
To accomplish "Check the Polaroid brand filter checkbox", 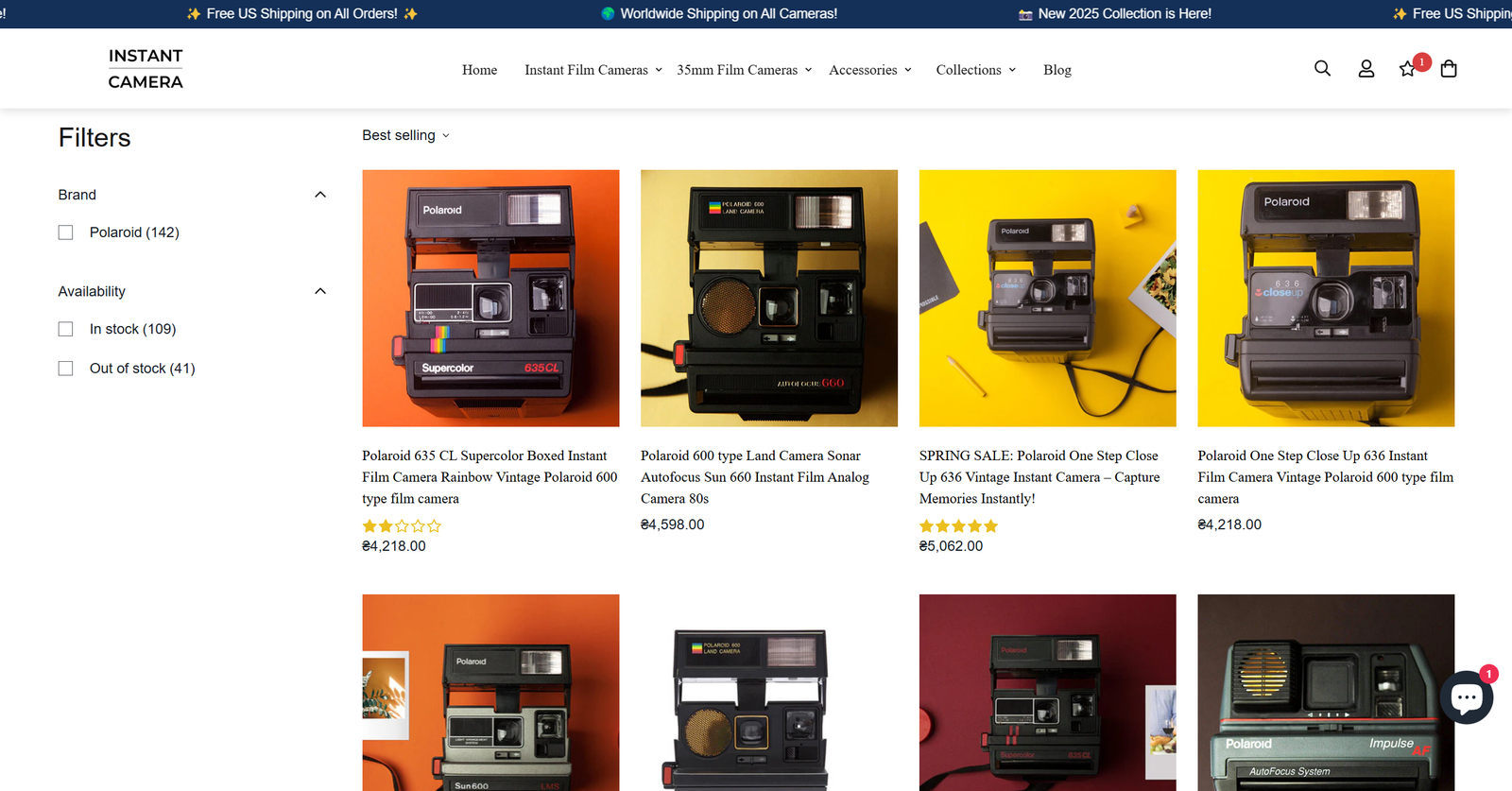I will pos(65,232).
